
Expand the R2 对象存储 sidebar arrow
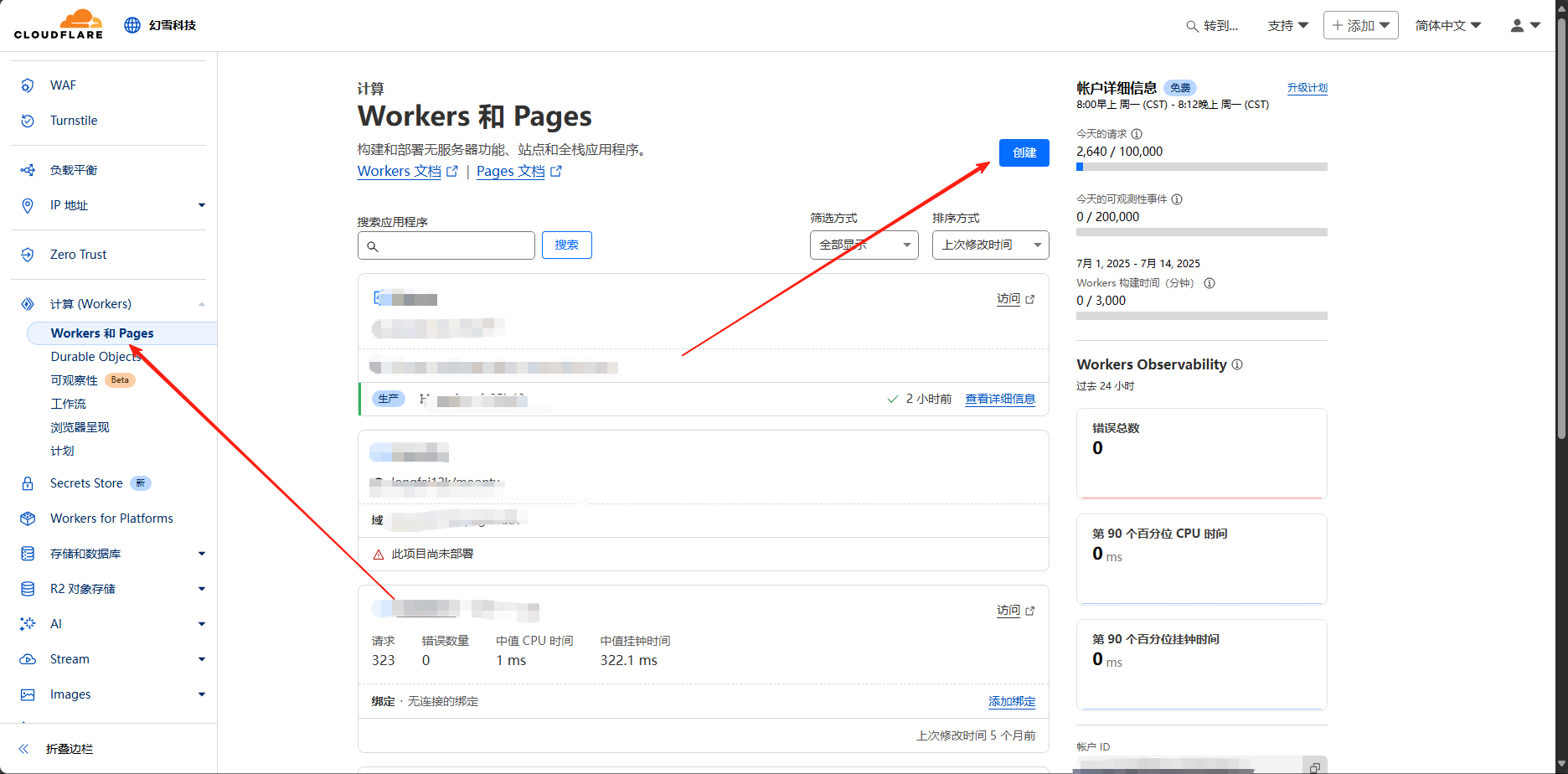pyautogui.click(x=201, y=589)
